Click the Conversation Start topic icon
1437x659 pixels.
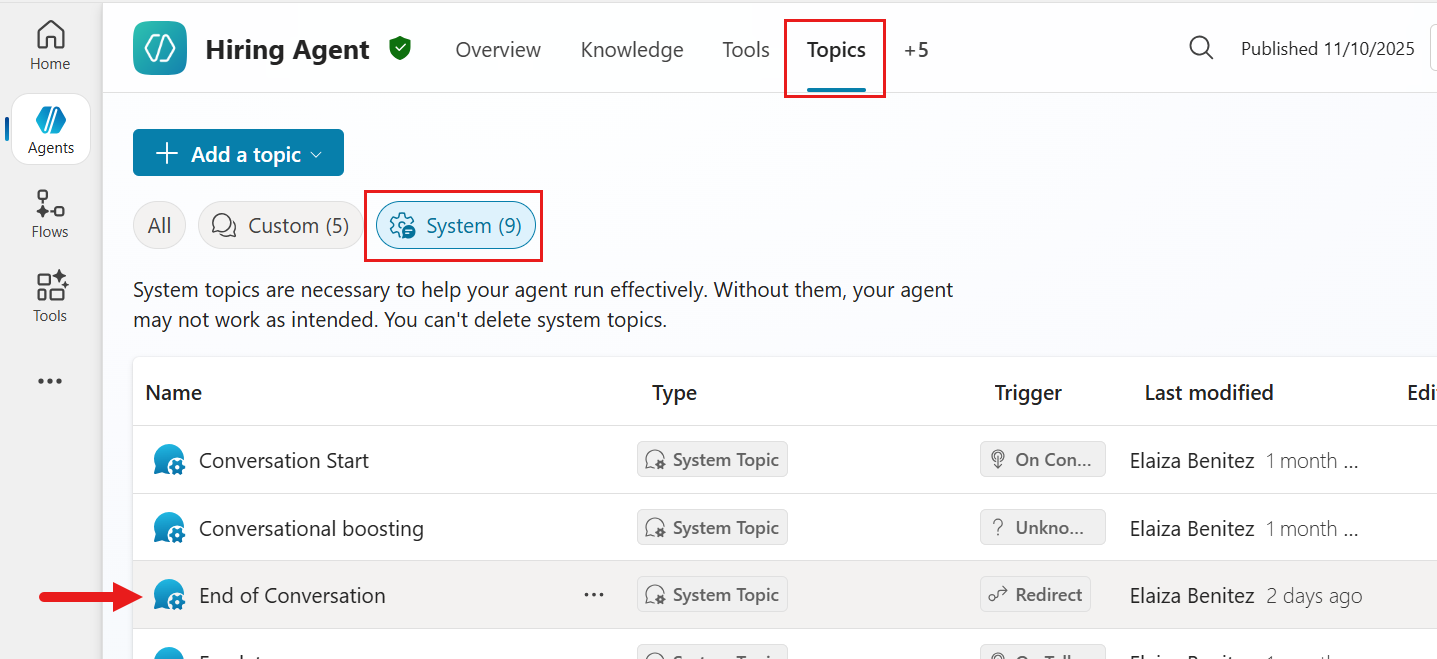169,459
